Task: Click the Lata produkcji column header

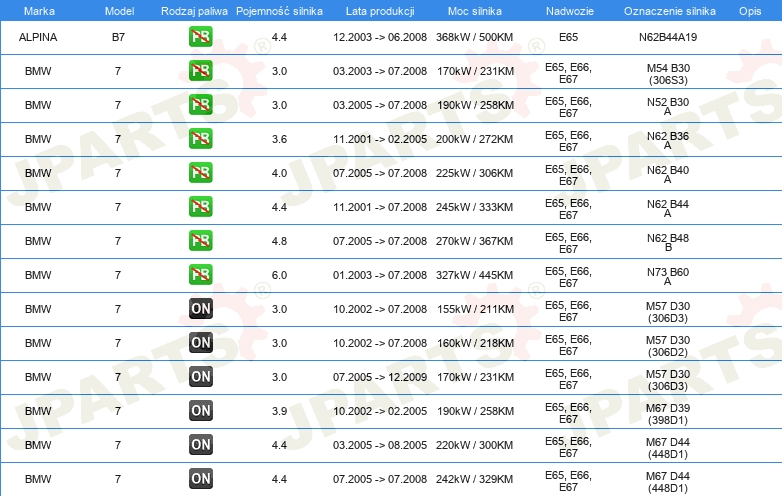Action: tap(380, 11)
